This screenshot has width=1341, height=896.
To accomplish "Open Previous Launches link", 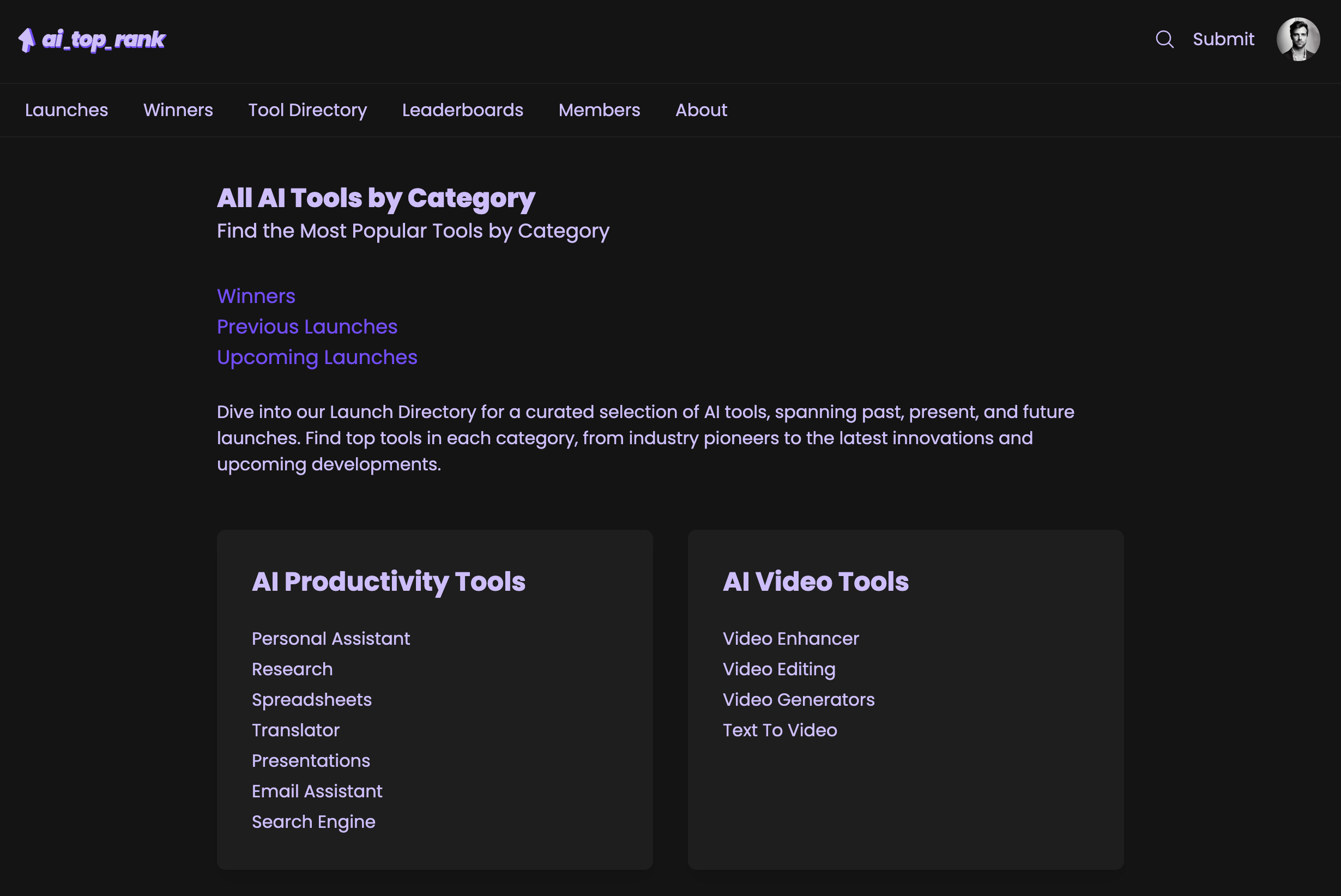I will [307, 327].
